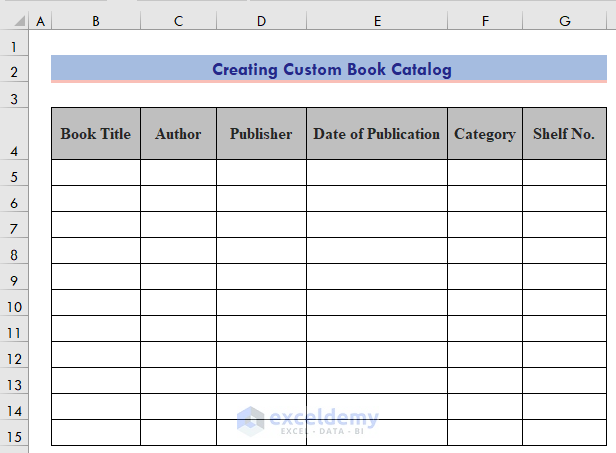Select row 6 header
The image size is (616, 453).
(14, 199)
